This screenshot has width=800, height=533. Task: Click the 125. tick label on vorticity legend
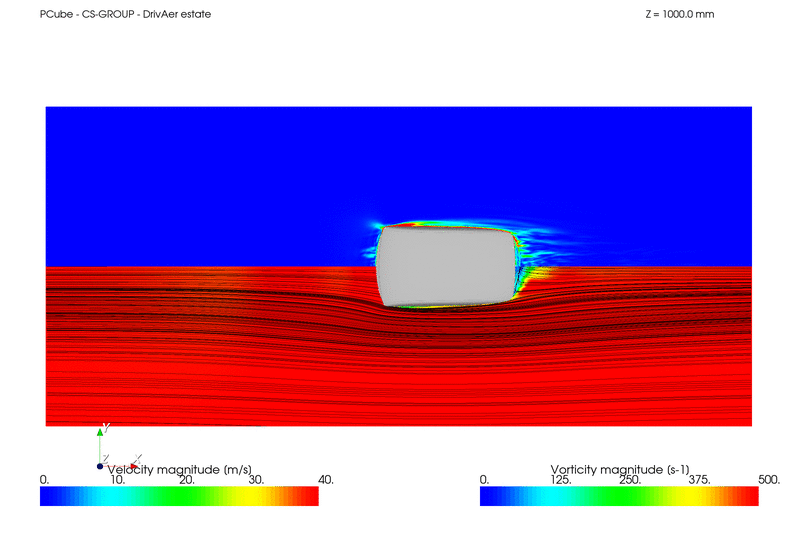[560, 480]
